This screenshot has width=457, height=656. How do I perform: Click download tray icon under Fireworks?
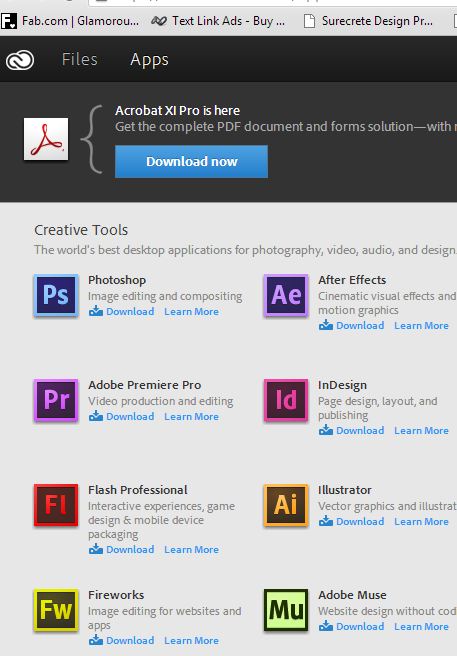[x=96, y=640]
